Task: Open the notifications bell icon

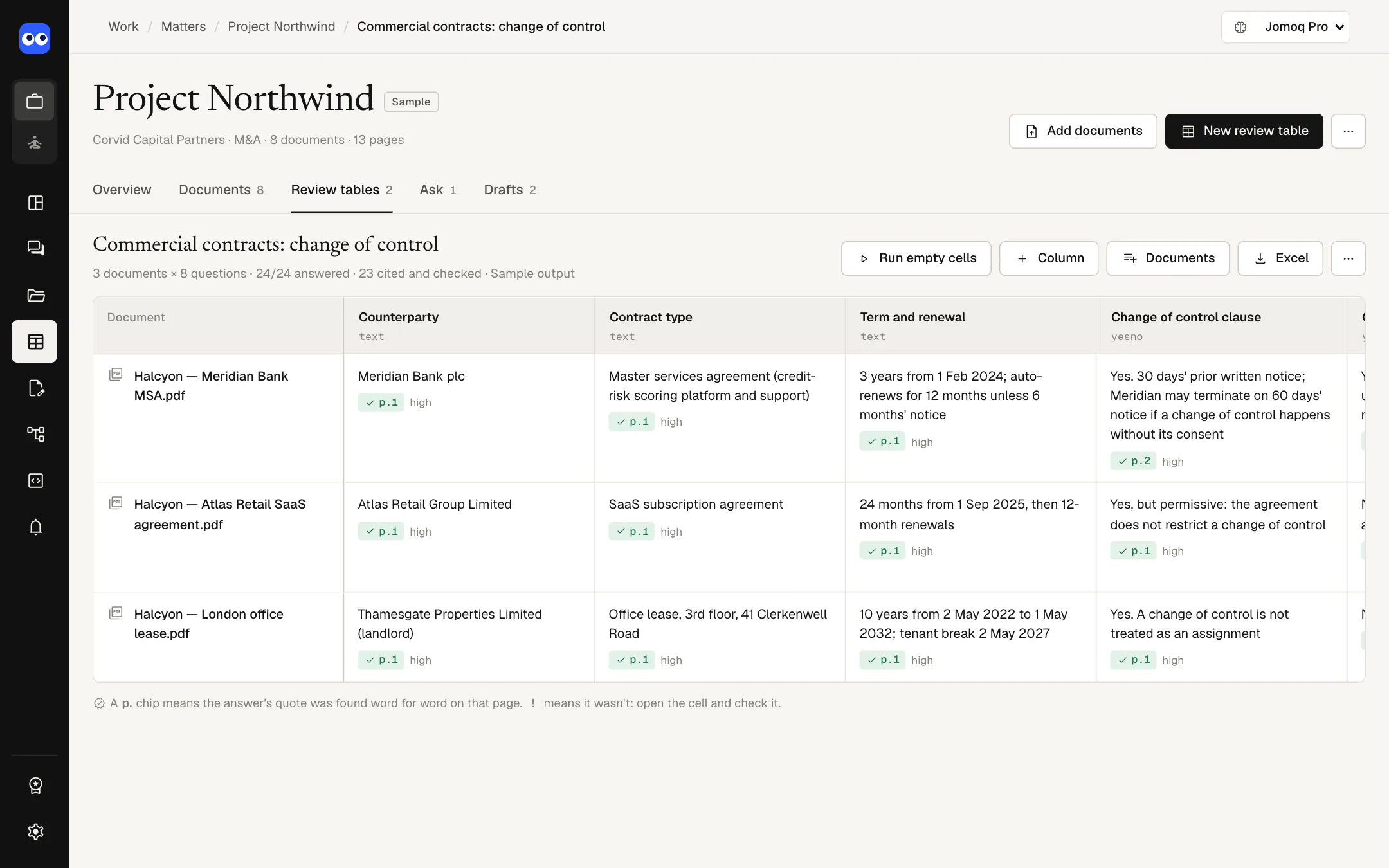Action: pos(35,527)
